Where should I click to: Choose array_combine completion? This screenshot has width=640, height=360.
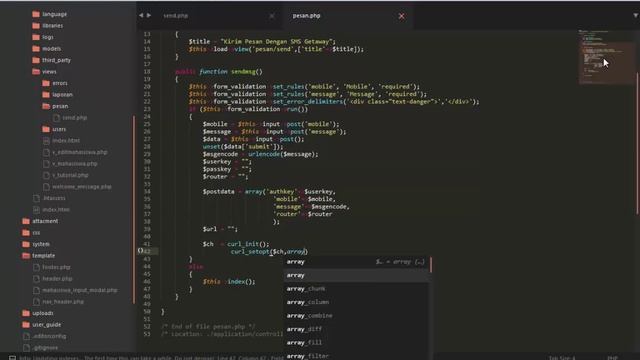(x=357, y=316)
